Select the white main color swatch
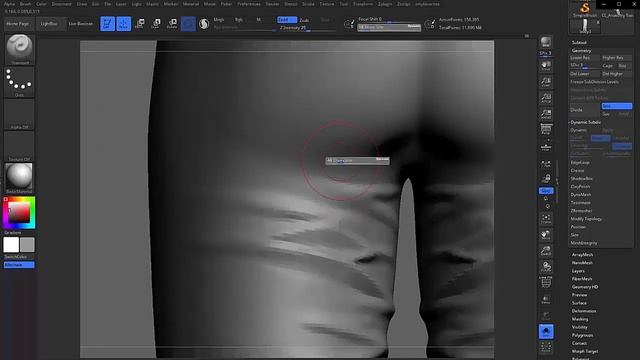 coord(11,245)
